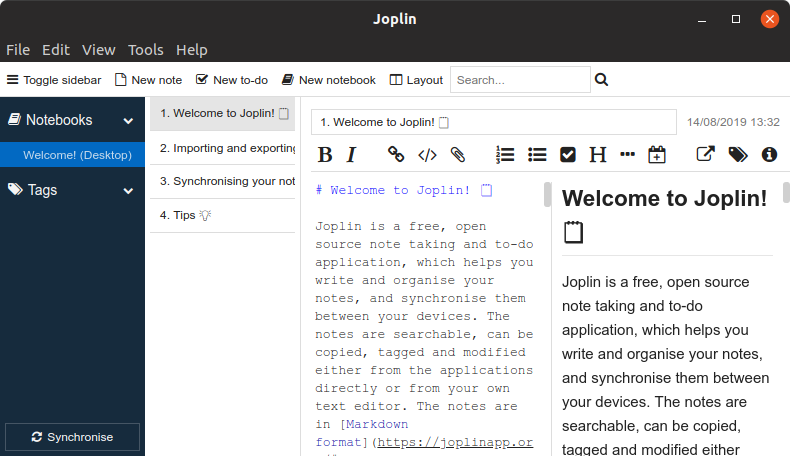This screenshot has height=456, width=790.
Task: Show note properties info icon
Action: coord(769,154)
